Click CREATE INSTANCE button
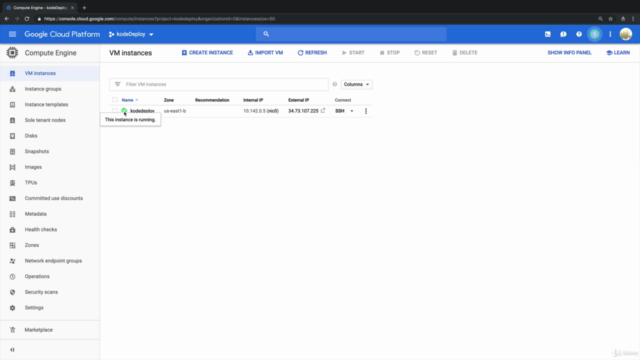Viewport: 640px width, 360px height. 207,53
